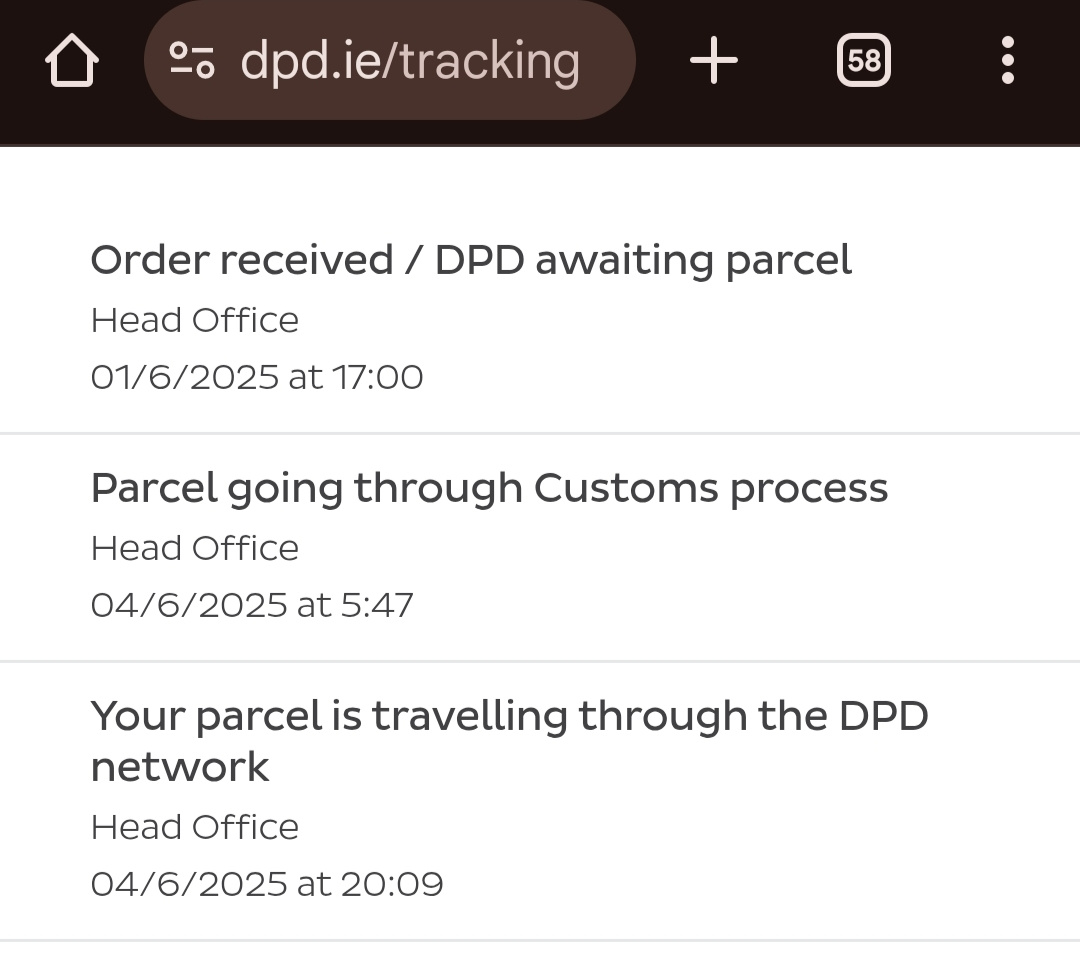The width and height of the screenshot is (1080, 968).
Task: Tap Head Office under travelling status
Action: pos(195,827)
